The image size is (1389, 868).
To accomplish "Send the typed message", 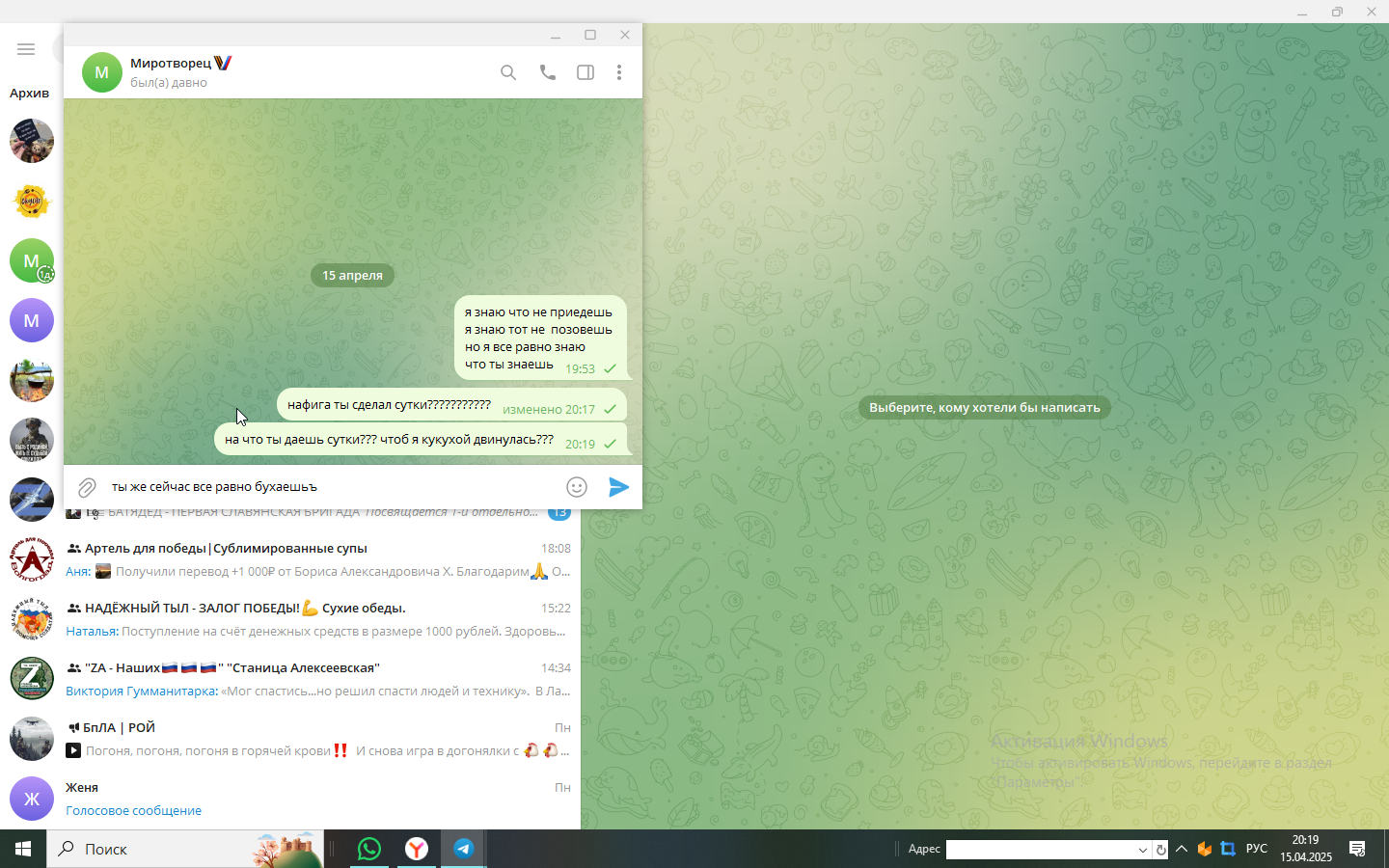I will (x=619, y=487).
